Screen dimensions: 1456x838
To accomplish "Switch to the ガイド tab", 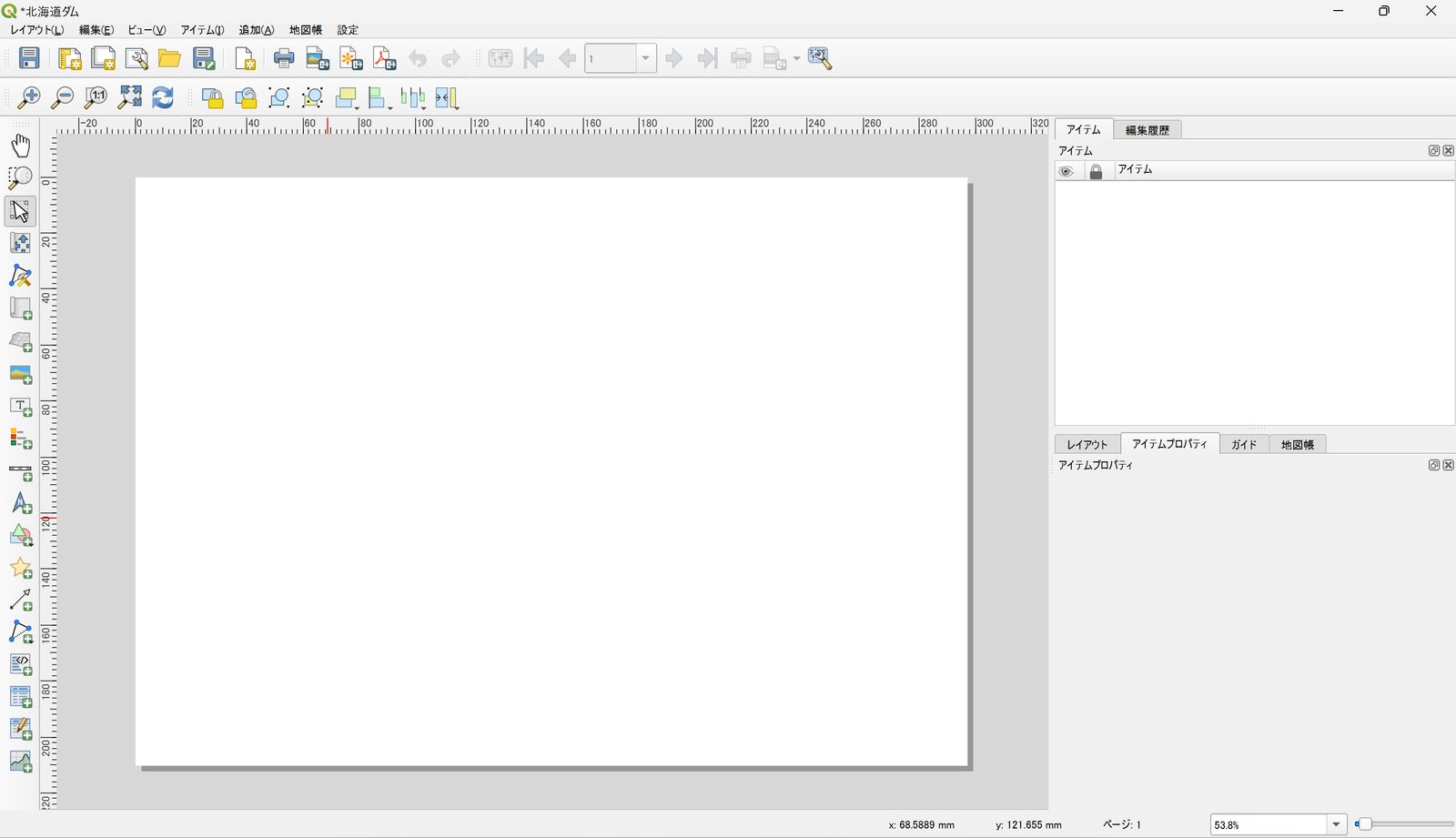I will (x=1244, y=444).
